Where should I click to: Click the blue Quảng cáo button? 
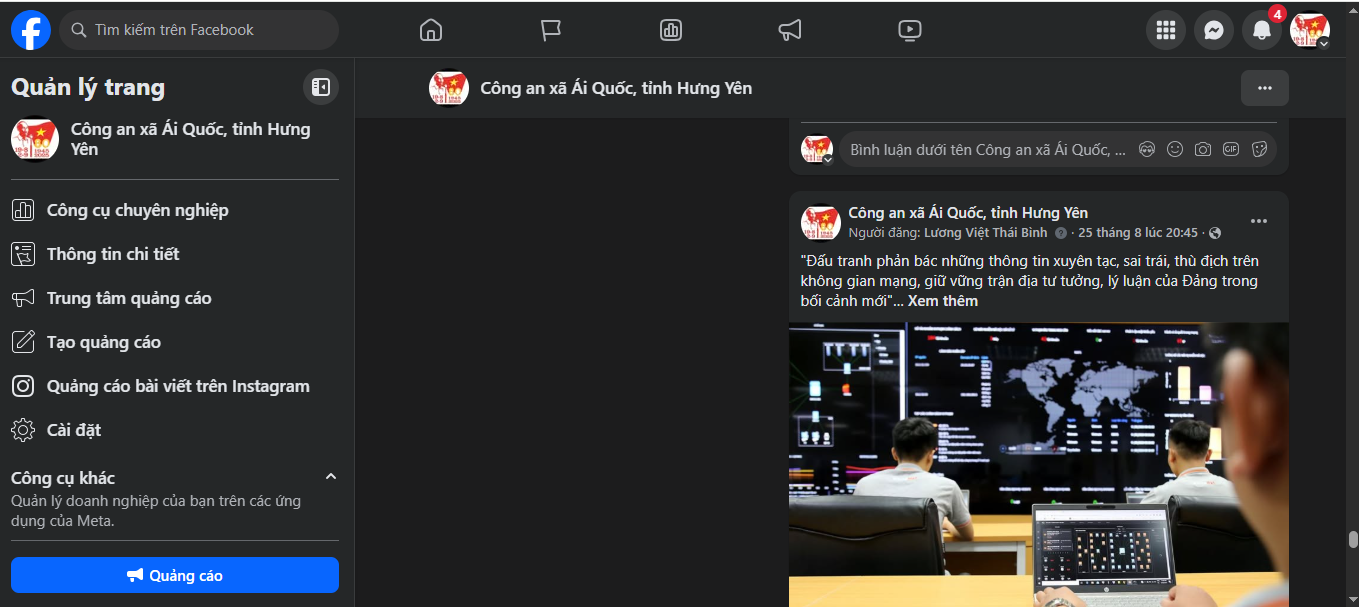175,575
